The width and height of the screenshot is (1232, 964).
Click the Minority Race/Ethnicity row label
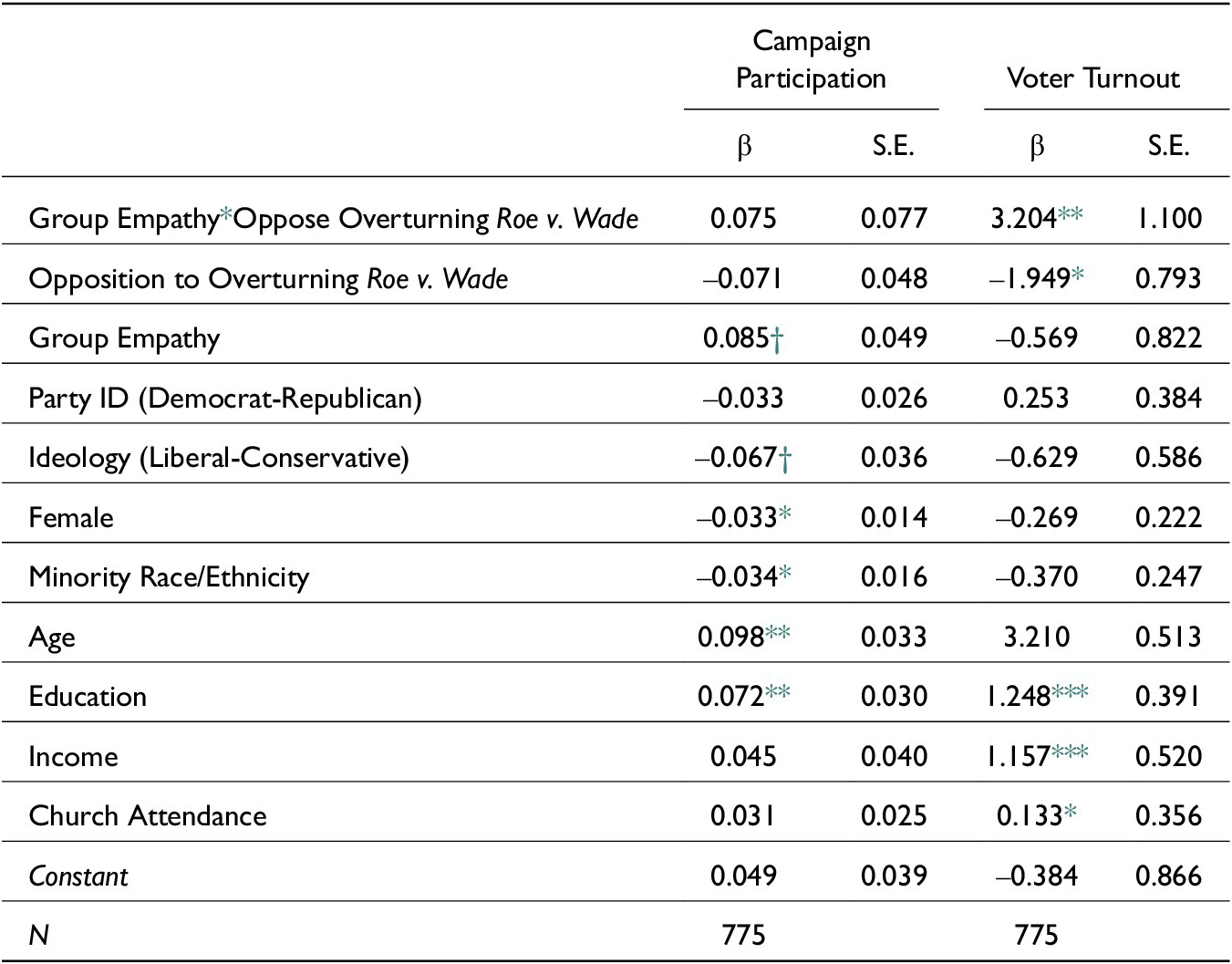coord(169,577)
